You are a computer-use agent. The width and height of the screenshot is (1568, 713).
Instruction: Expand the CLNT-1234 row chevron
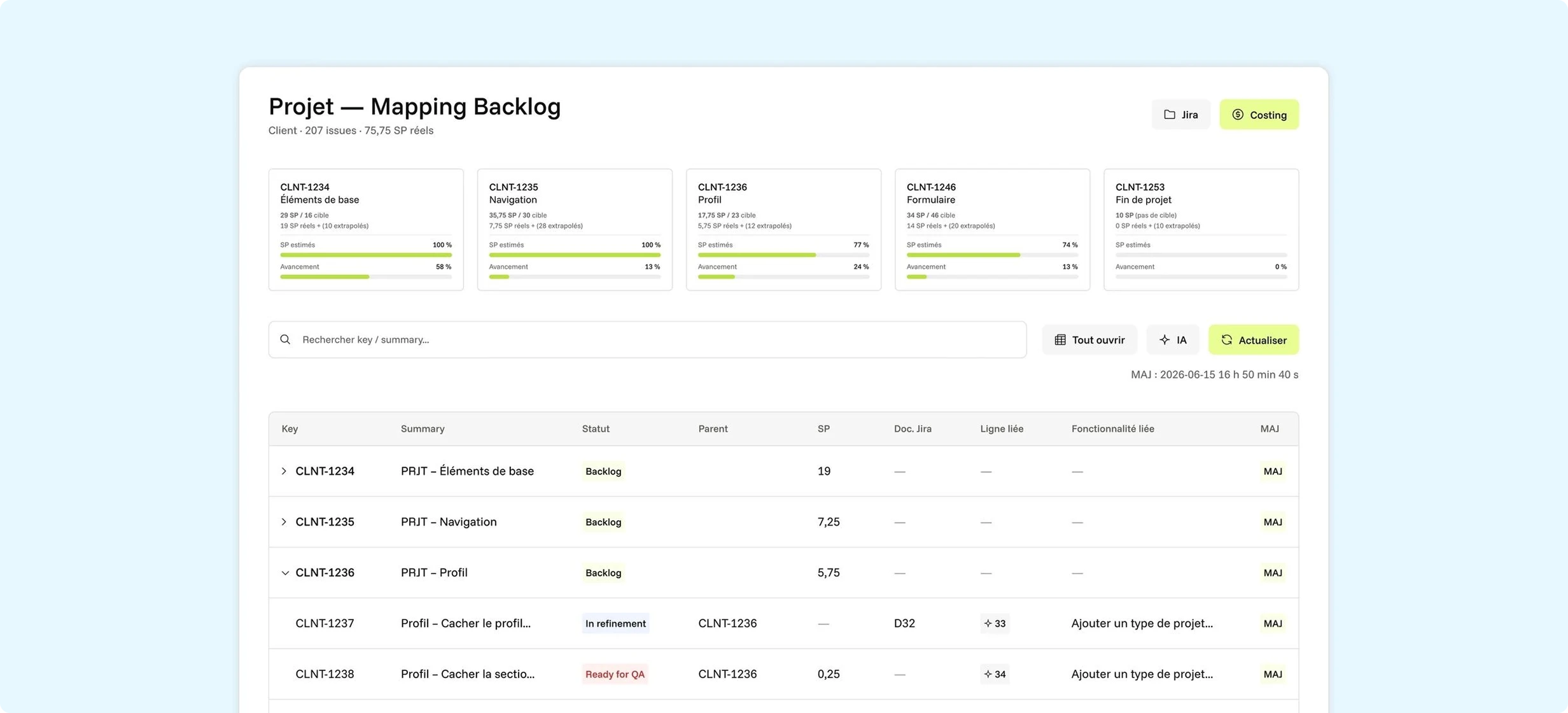(x=284, y=471)
